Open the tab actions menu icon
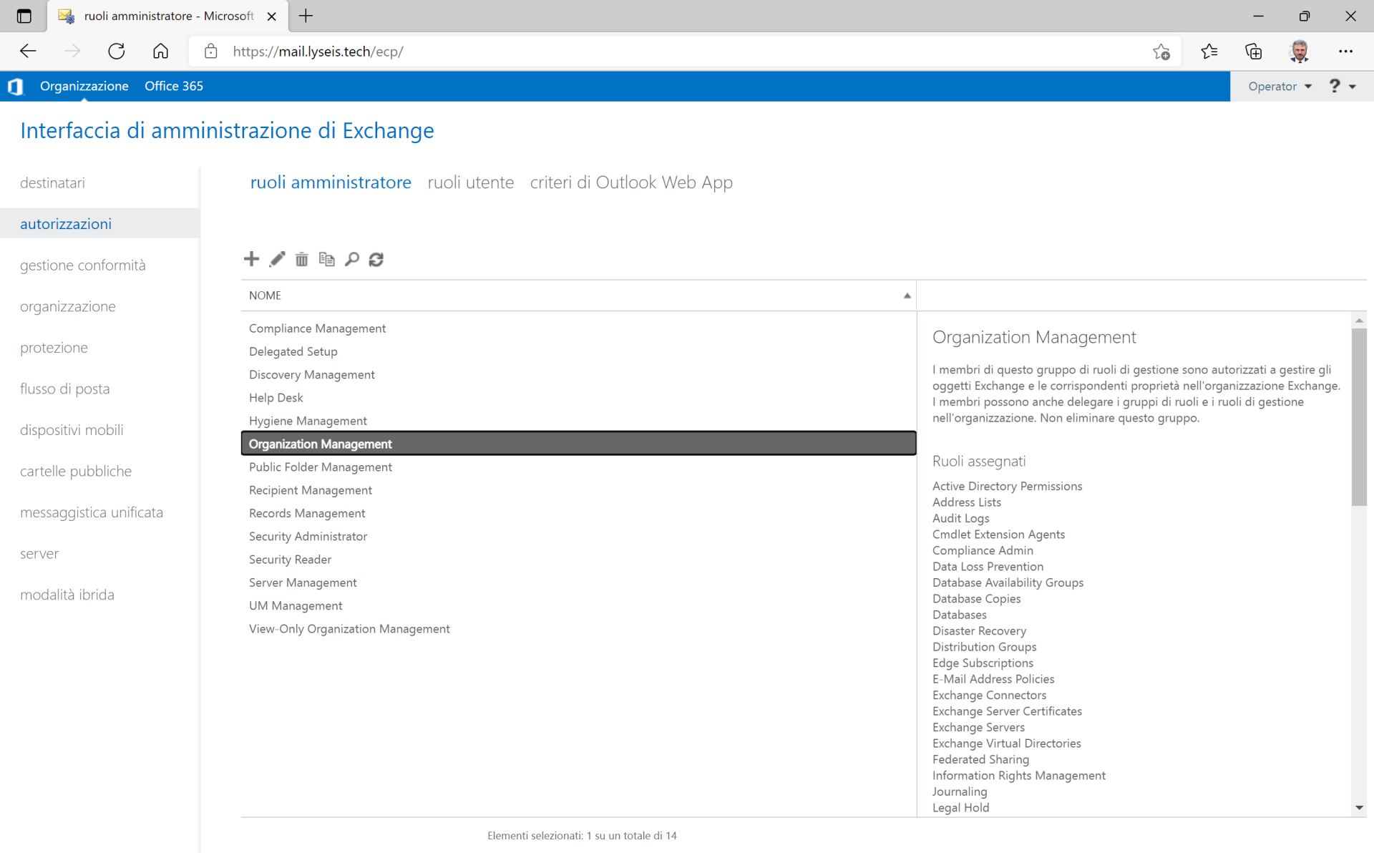1374x868 pixels. point(24,16)
